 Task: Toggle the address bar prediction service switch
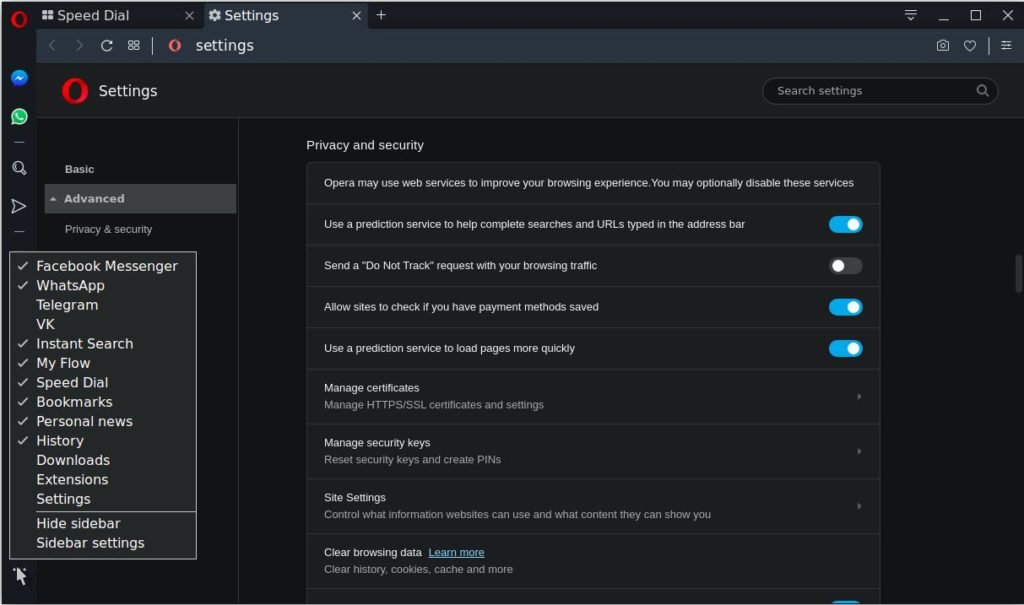click(x=845, y=225)
